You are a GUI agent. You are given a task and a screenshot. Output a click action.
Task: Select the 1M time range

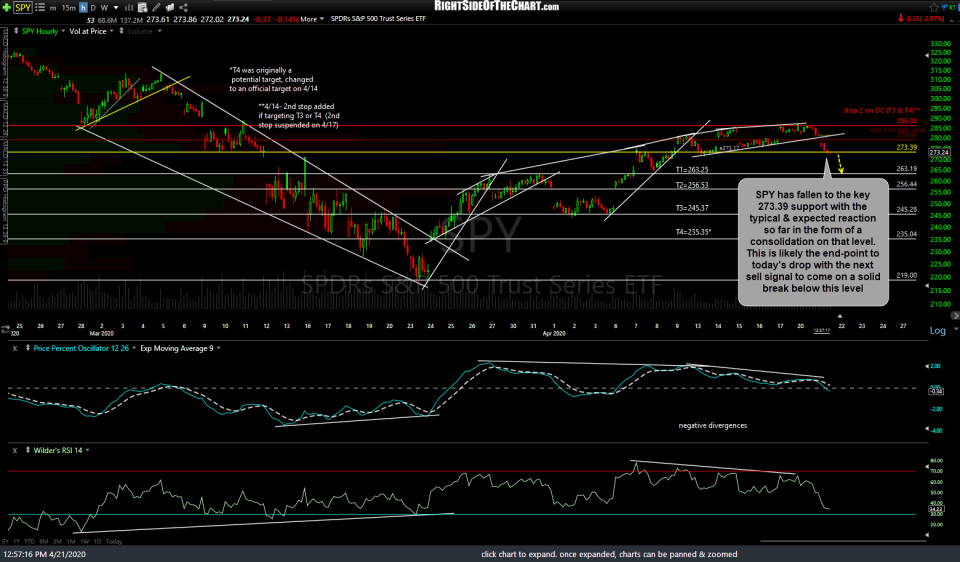pos(71,541)
